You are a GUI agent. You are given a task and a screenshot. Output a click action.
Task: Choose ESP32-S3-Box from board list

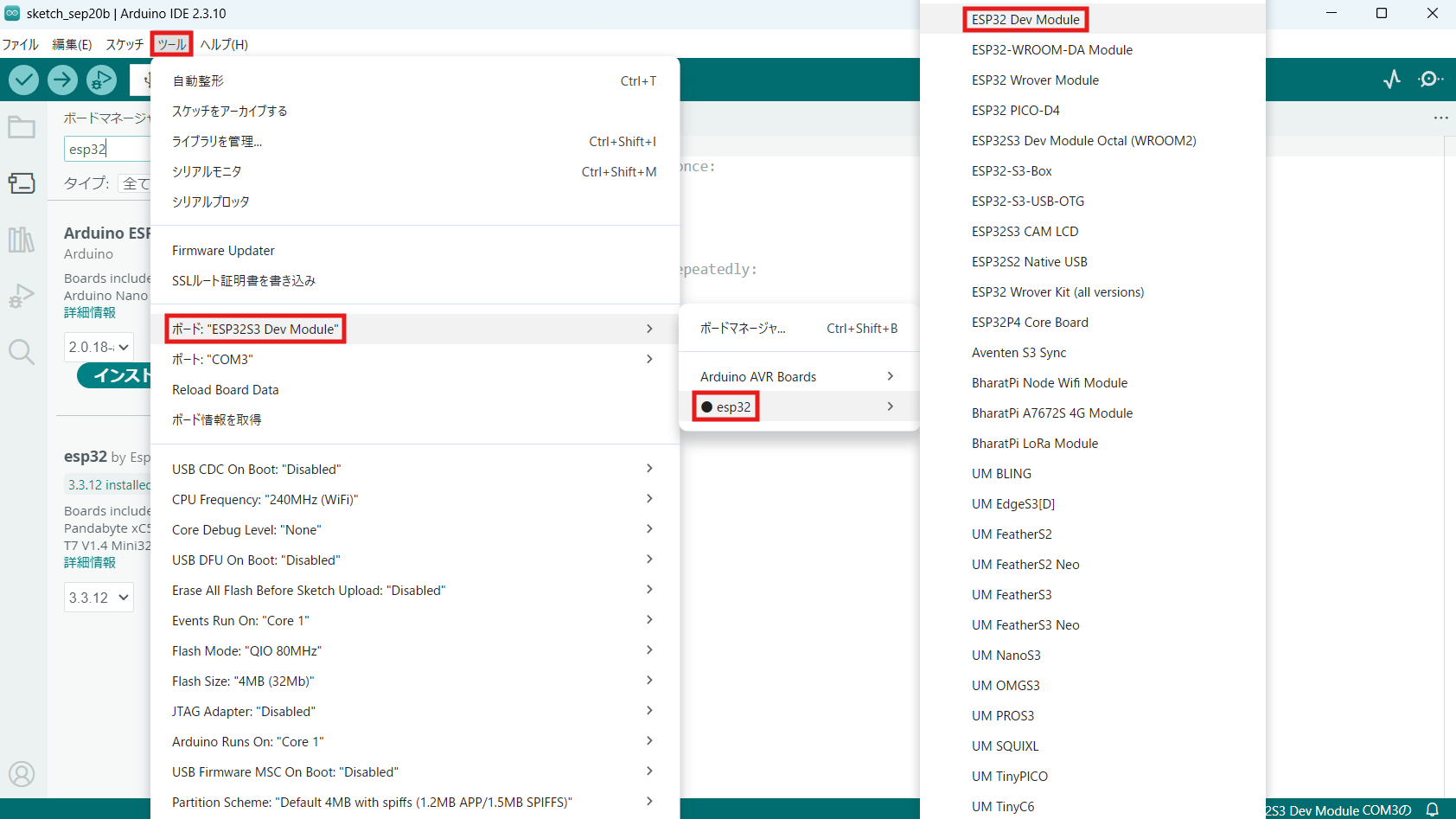(1093, 170)
